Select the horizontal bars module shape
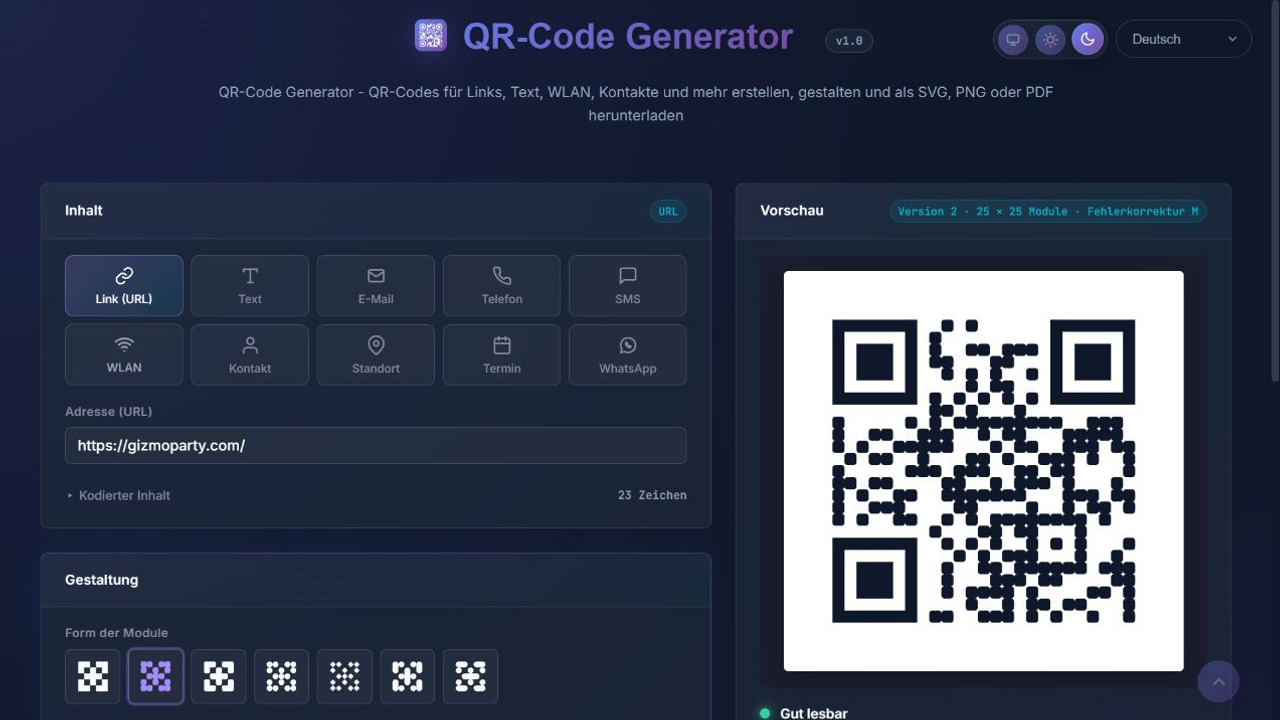This screenshot has height=720, width=1280. click(471, 677)
